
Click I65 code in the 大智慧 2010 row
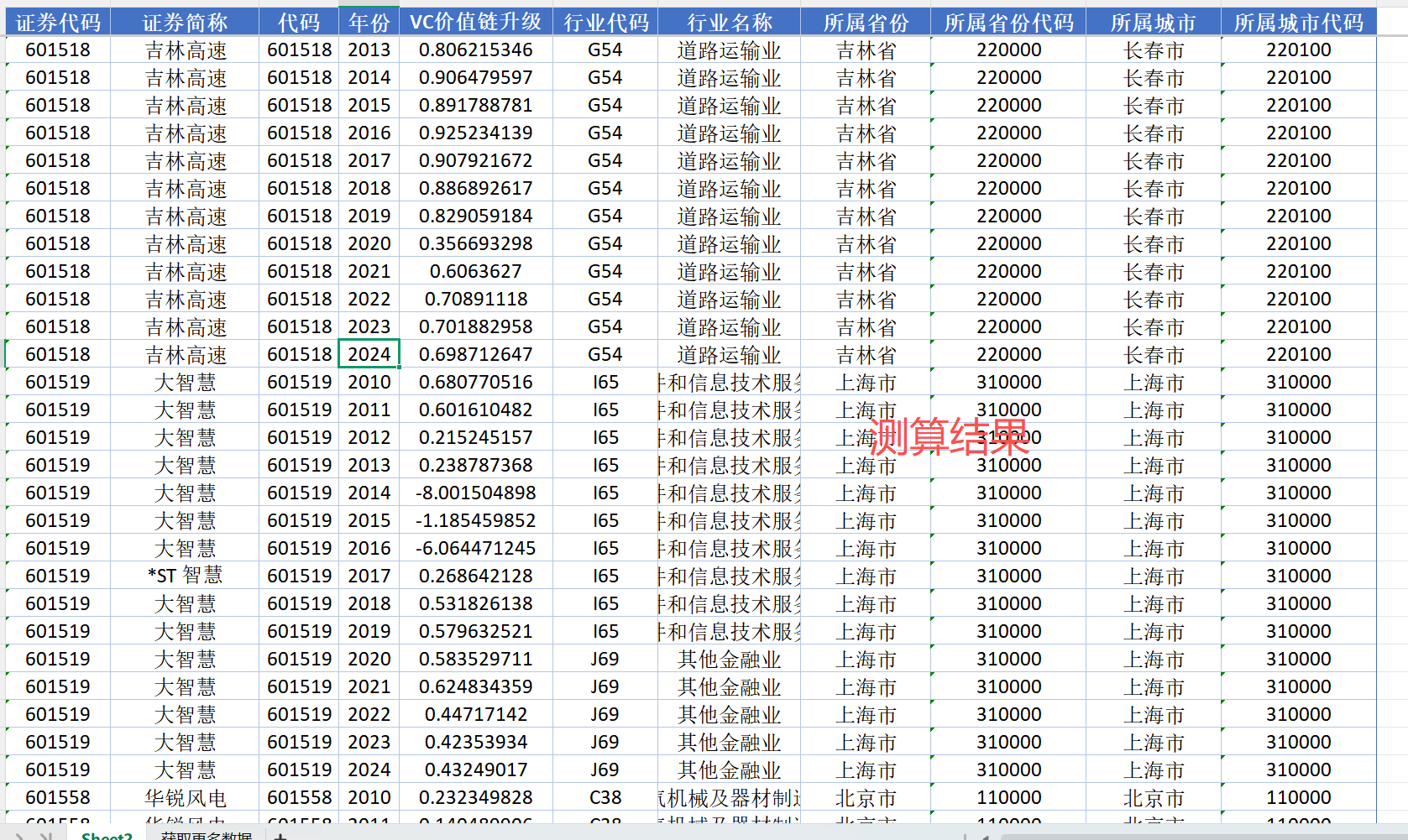(605, 383)
